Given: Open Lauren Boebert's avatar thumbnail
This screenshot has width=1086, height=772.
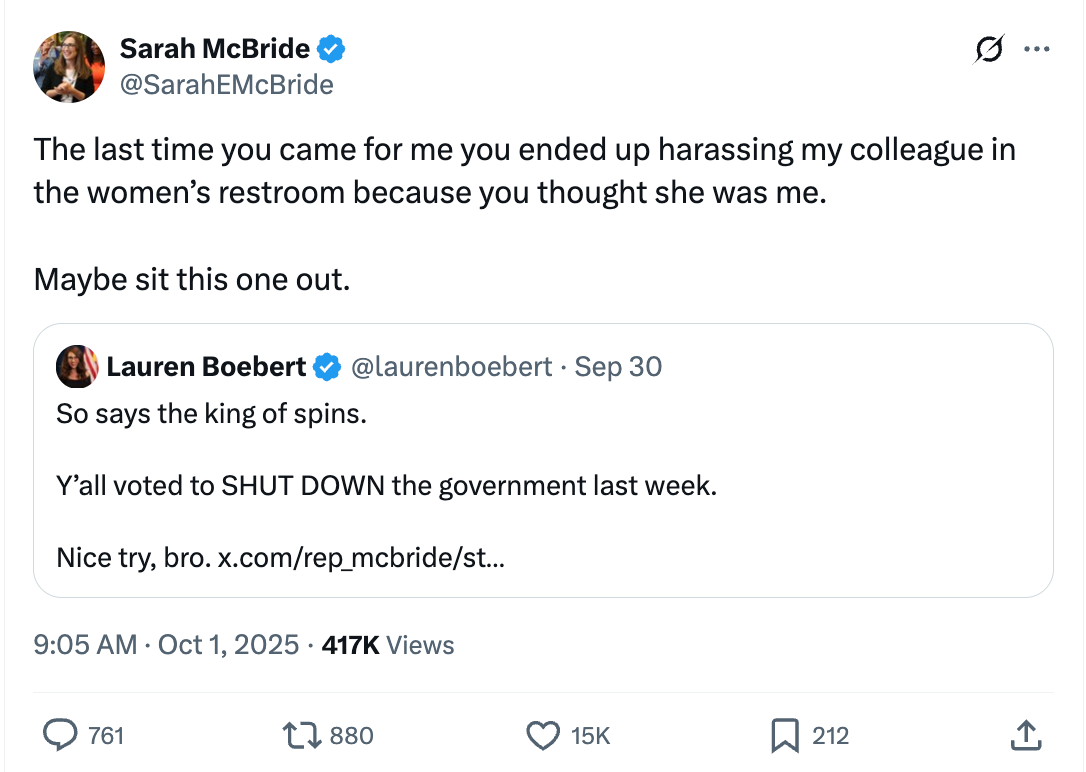Looking at the screenshot, I should tap(77, 367).
